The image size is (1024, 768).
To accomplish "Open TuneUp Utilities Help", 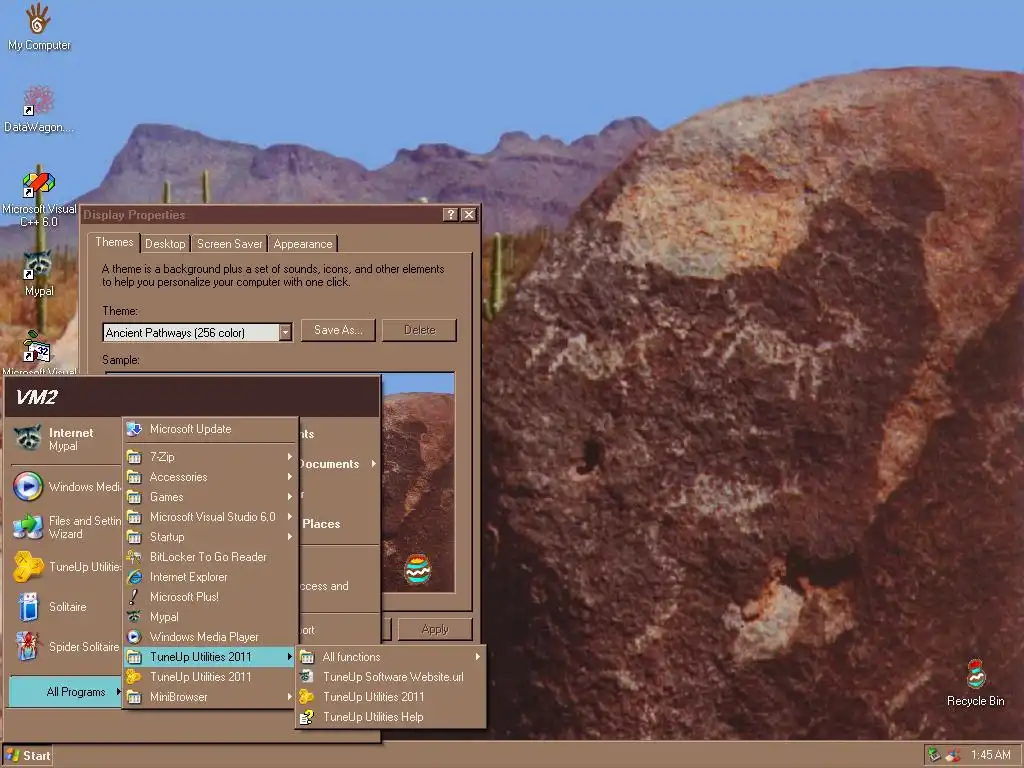I will (391, 717).
